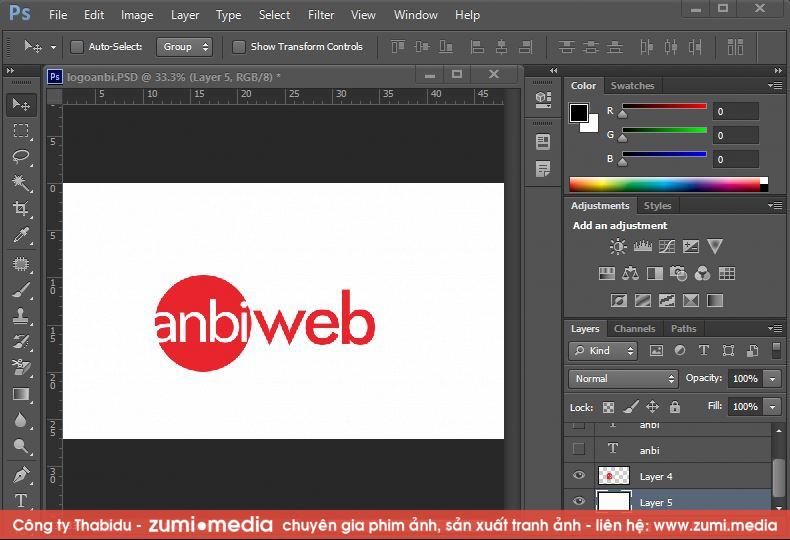The width and height of the screenshot is (790, 540).
Task: Add a Brightness/Contrast adjustment
Action: pyautogui.click(x=618, y=247)
